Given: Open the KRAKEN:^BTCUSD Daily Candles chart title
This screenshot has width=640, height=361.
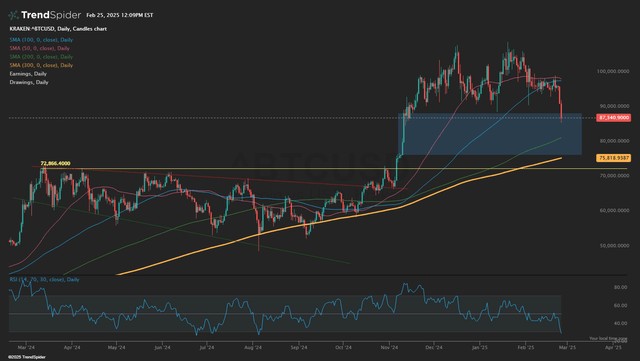Looking at the screenshot, I should click(58, 29).
